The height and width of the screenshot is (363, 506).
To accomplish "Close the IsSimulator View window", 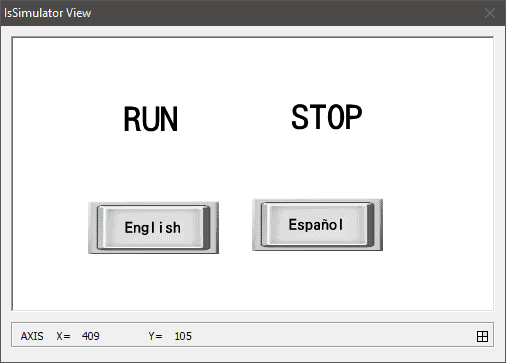I will pos(490,13).
